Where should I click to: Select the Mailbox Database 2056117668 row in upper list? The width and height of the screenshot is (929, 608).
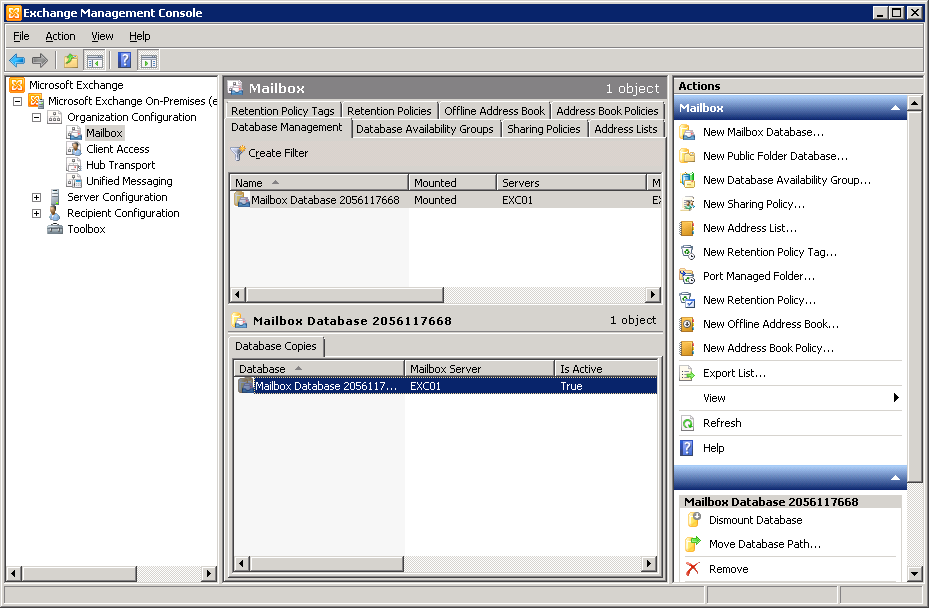446,200
